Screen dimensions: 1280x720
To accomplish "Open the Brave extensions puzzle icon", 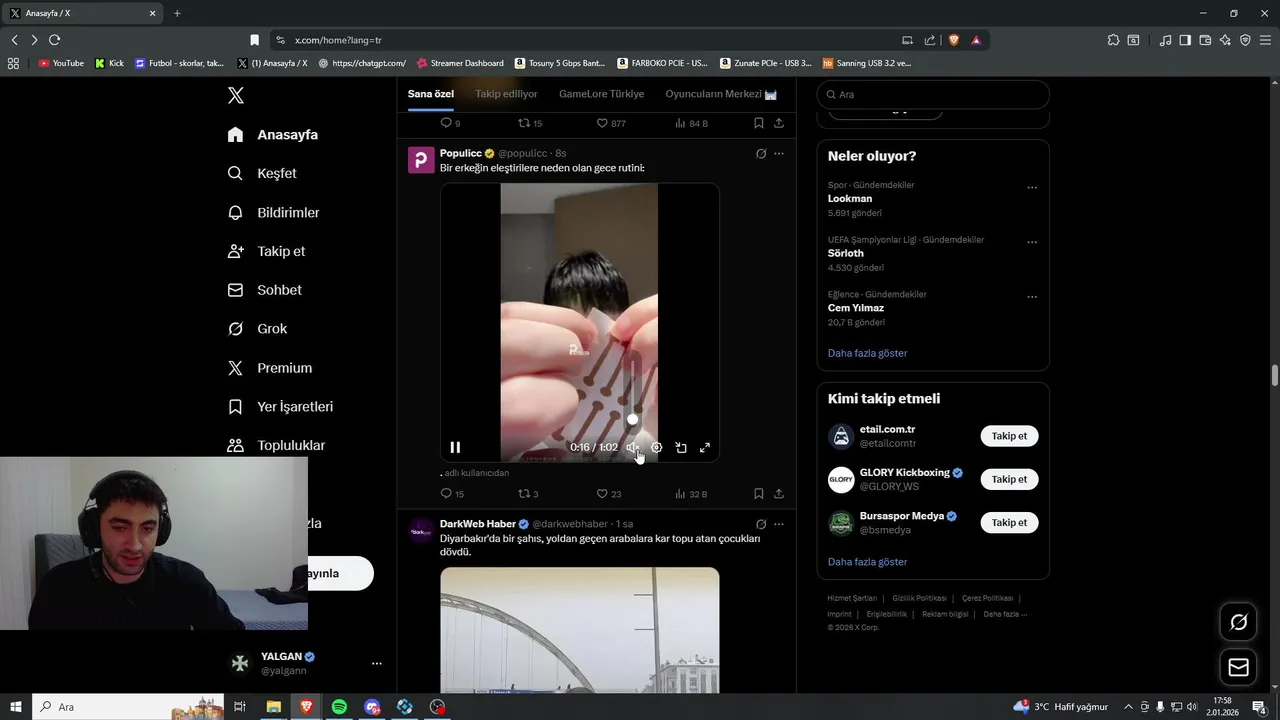I will pyautogui.click(x=1113, y=40).
